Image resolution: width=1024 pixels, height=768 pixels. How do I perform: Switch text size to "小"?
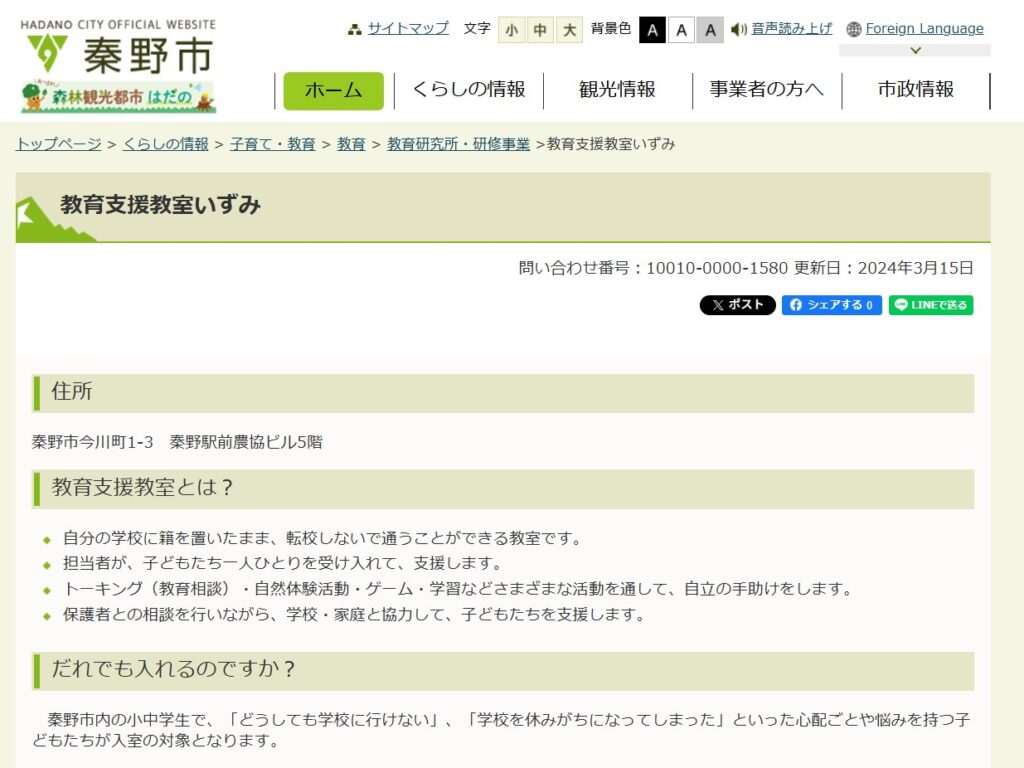click(x=512, y=30)
